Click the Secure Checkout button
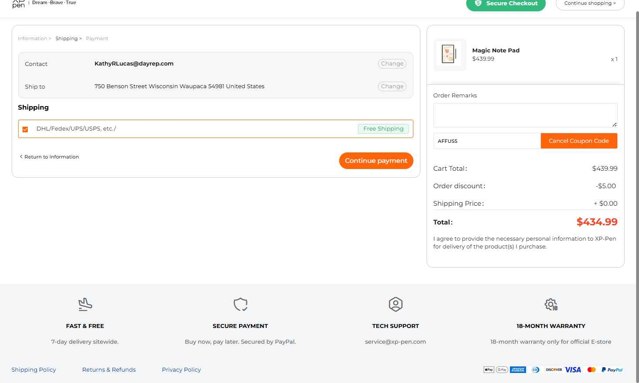The image size is (639, 383). tap(506, 4)
